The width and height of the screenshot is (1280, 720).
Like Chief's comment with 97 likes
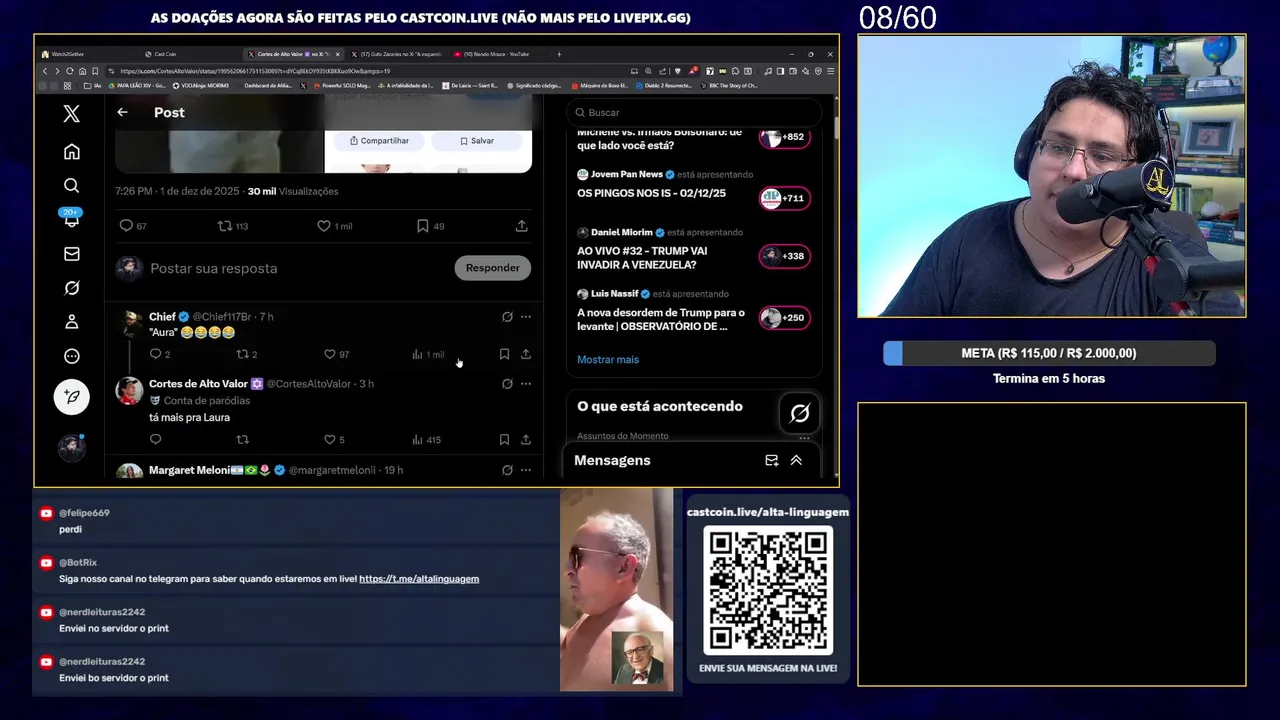336,354
